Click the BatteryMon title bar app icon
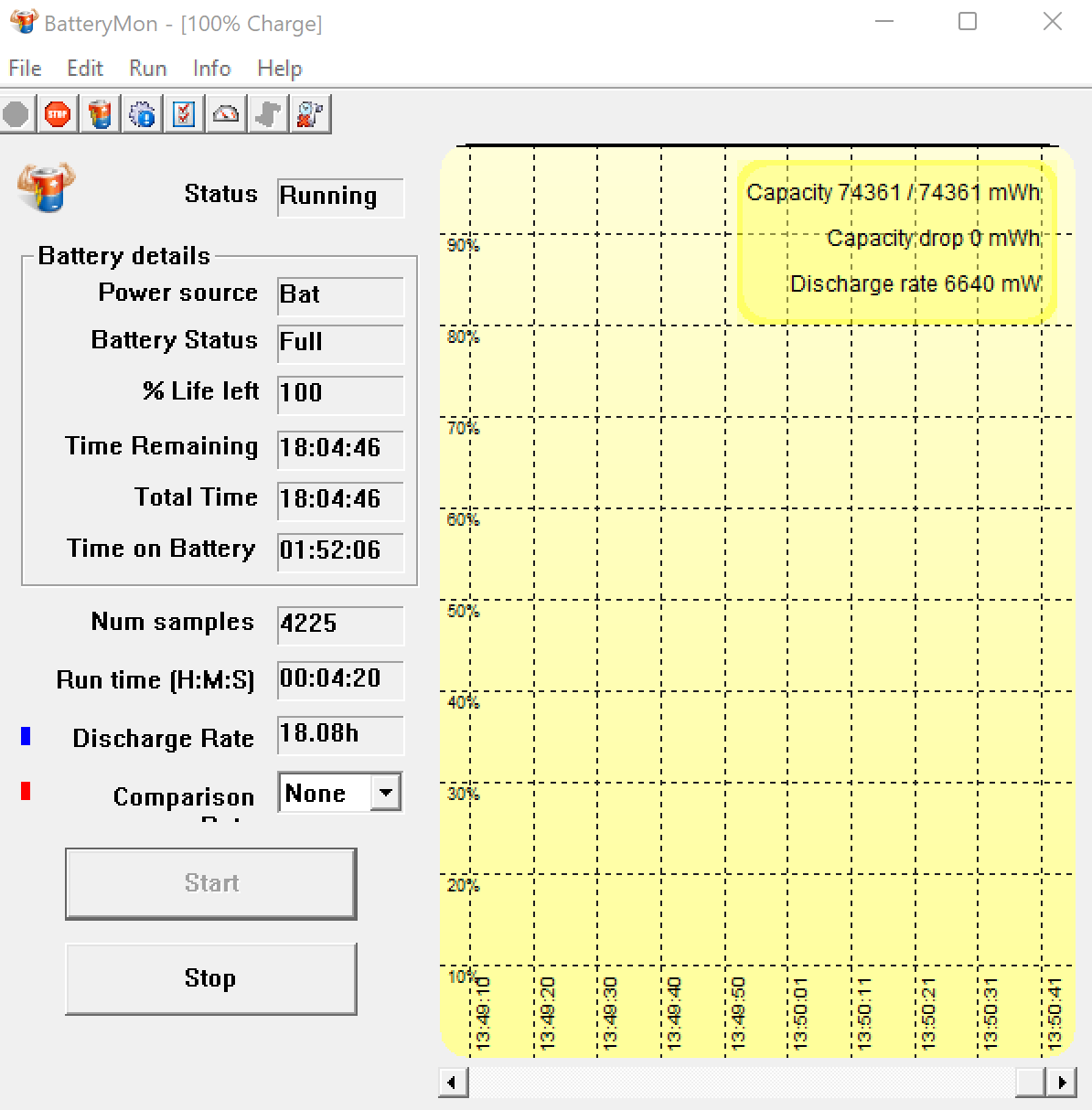The width and height of the screenshot is (1092, 1110). (23, 22)
